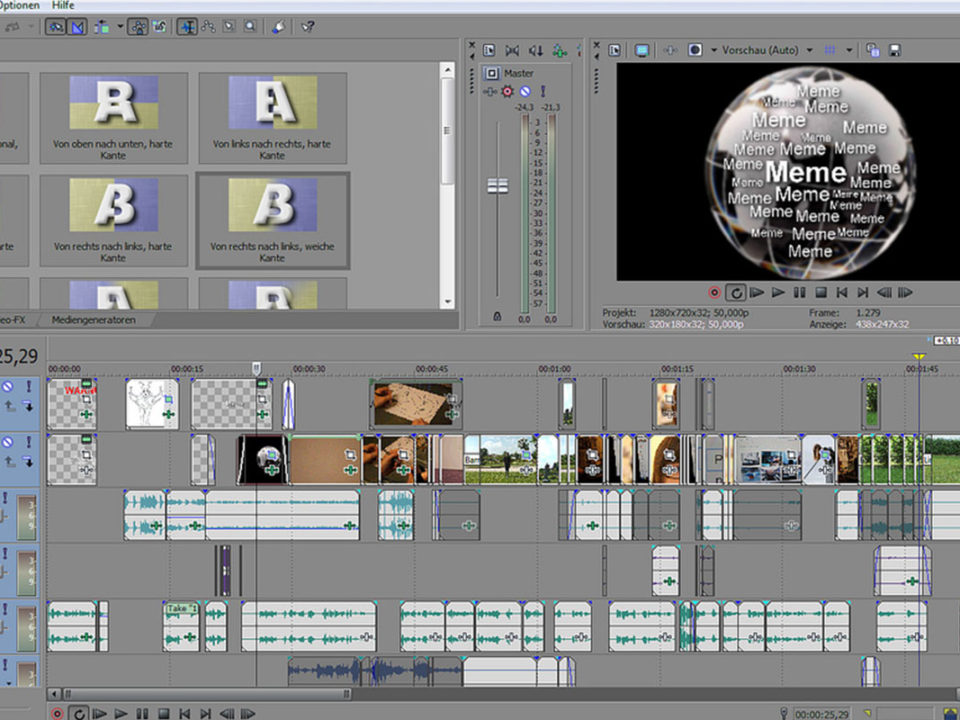
Task: Click the interactive tutorials pointer icon
Action: (x=279, y=26)
